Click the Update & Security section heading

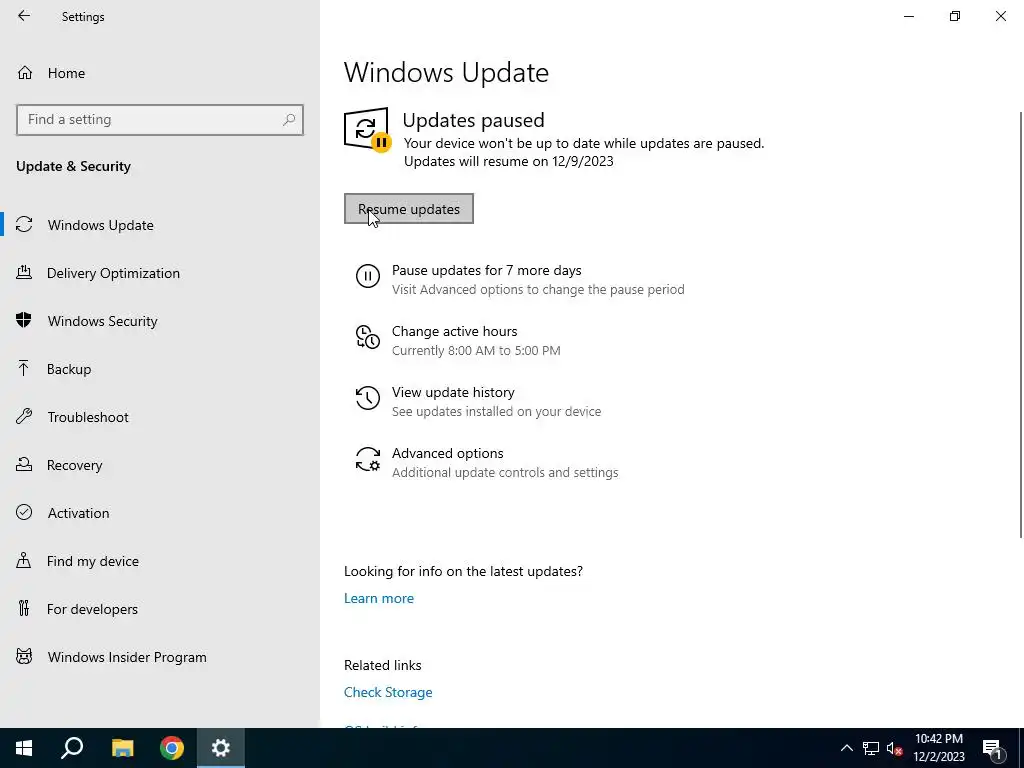tap(73, 166)
